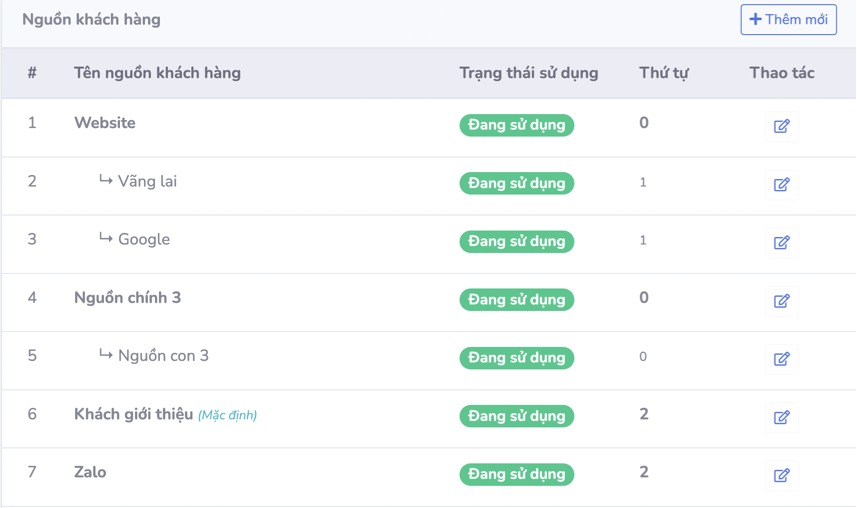The width and height of the screenshot is (857, 508).
Task: Edit the Nguồn con 3 entry
Action: point(781,358)
